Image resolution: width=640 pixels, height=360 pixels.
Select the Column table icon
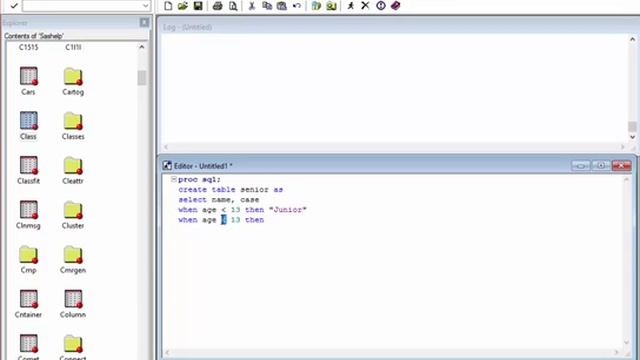(x=73, y=303)
